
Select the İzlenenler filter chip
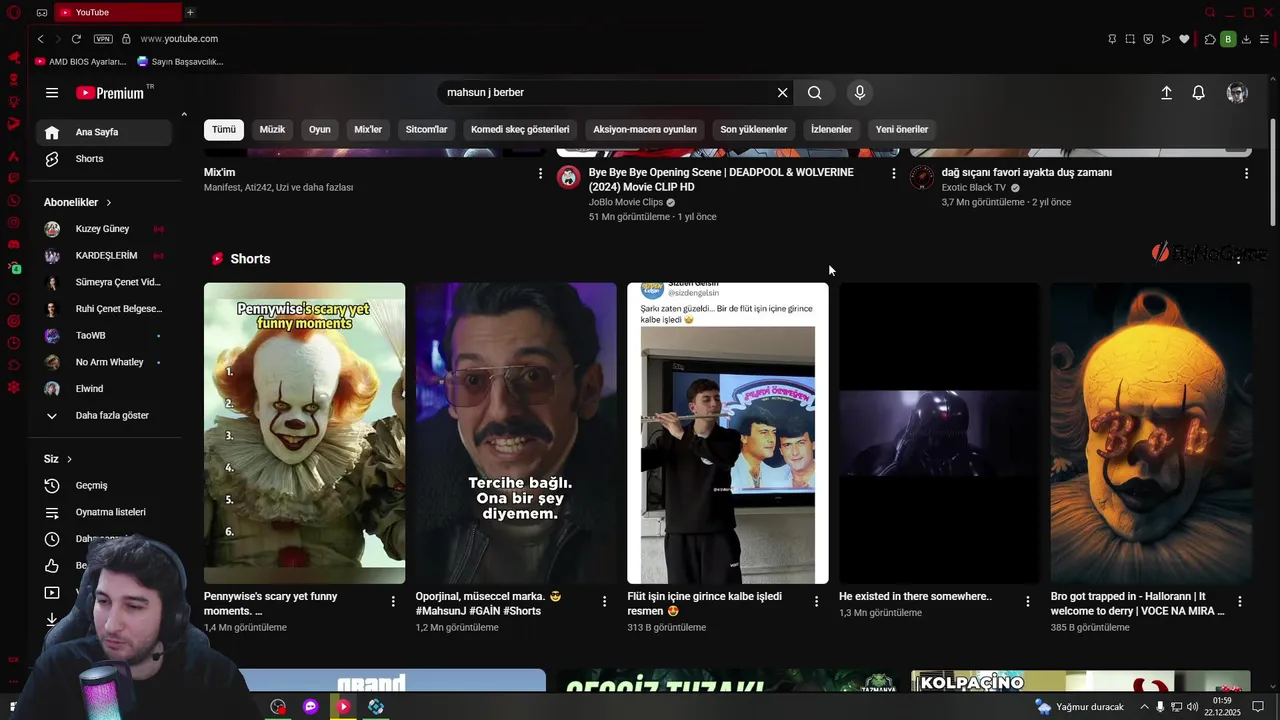pyautogui.click(x=831, y=129)
